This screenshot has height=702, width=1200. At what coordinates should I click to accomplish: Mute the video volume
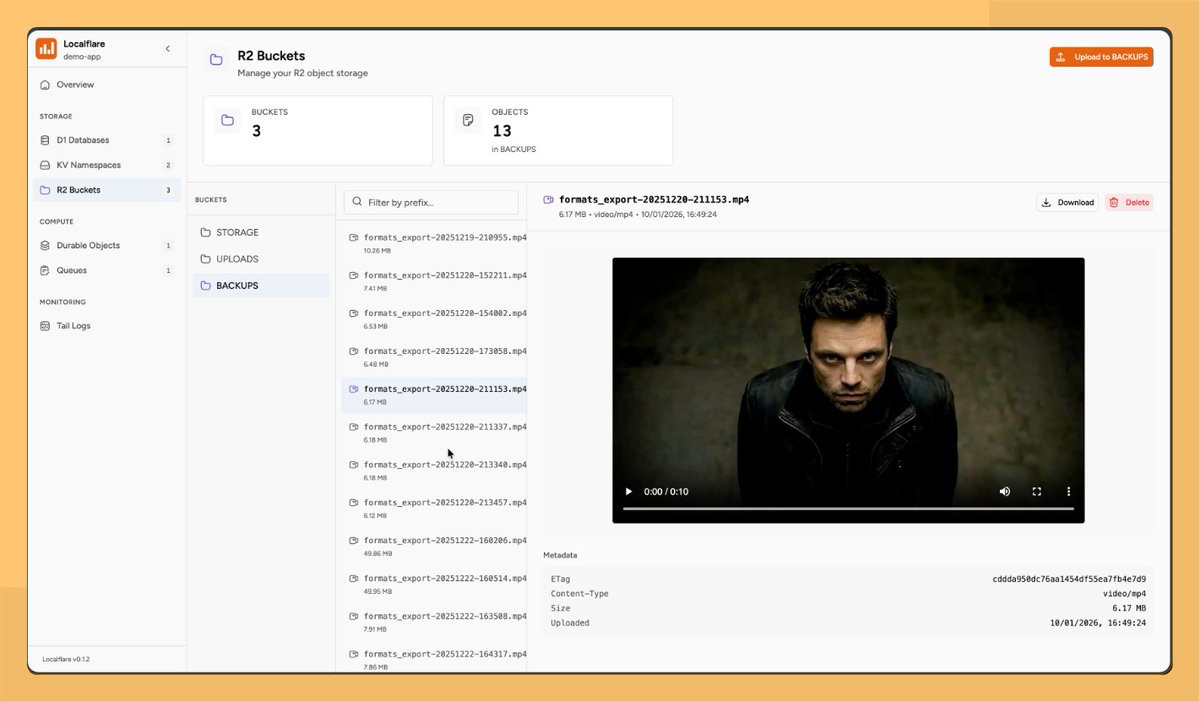[x=1005, y=492]
